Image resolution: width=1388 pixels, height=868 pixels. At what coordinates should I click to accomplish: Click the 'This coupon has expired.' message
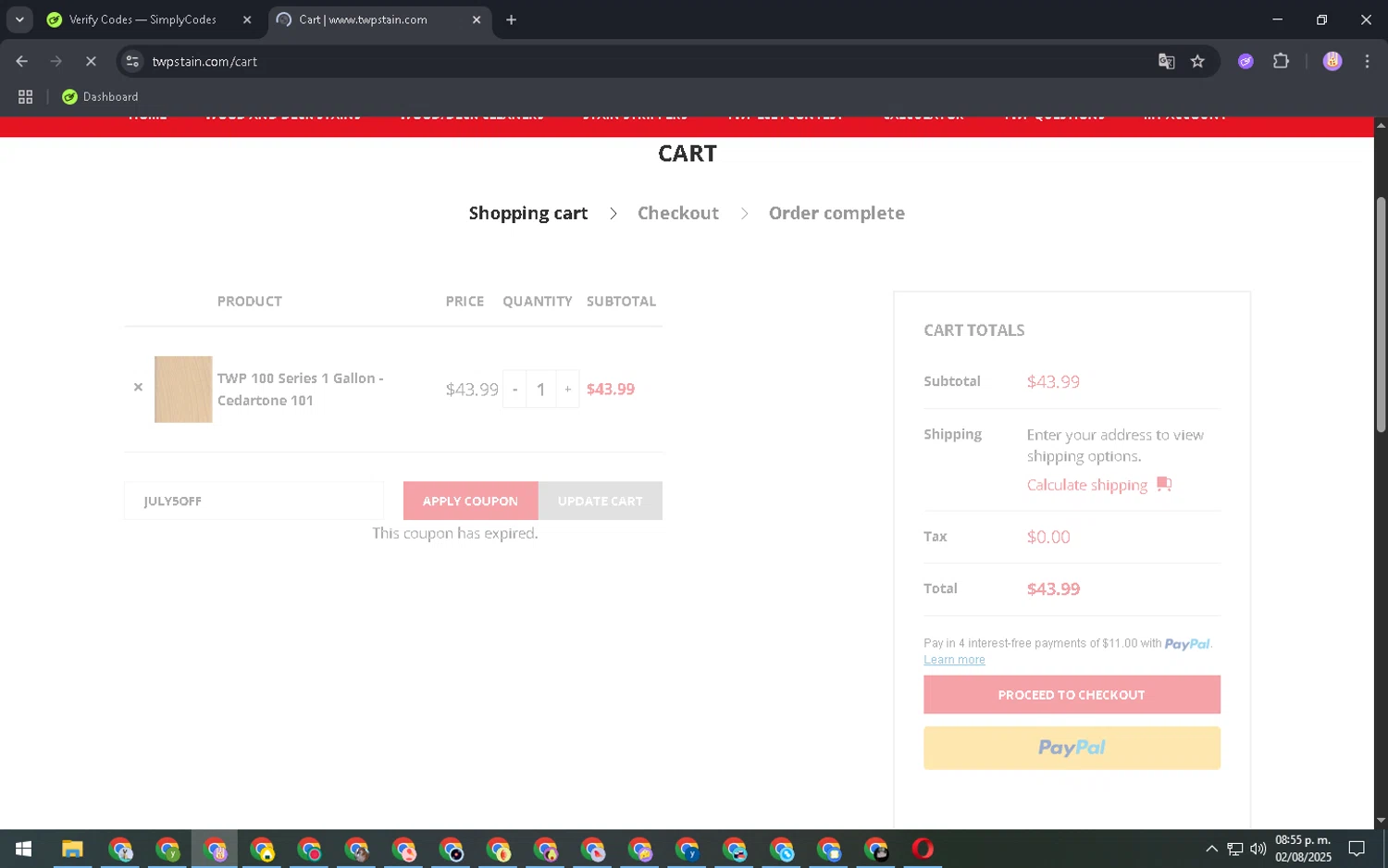pos(454,533)
